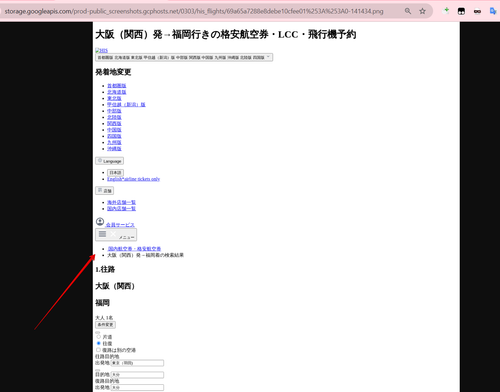Select the 日本語 language button

pyautogui.click(x=115, y=173)
